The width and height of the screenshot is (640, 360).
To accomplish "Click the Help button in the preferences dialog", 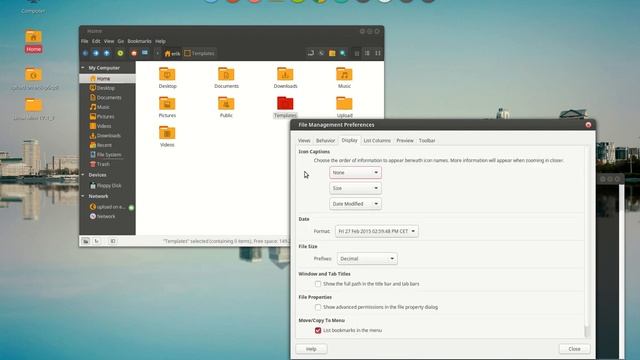I will click(311, 349).
